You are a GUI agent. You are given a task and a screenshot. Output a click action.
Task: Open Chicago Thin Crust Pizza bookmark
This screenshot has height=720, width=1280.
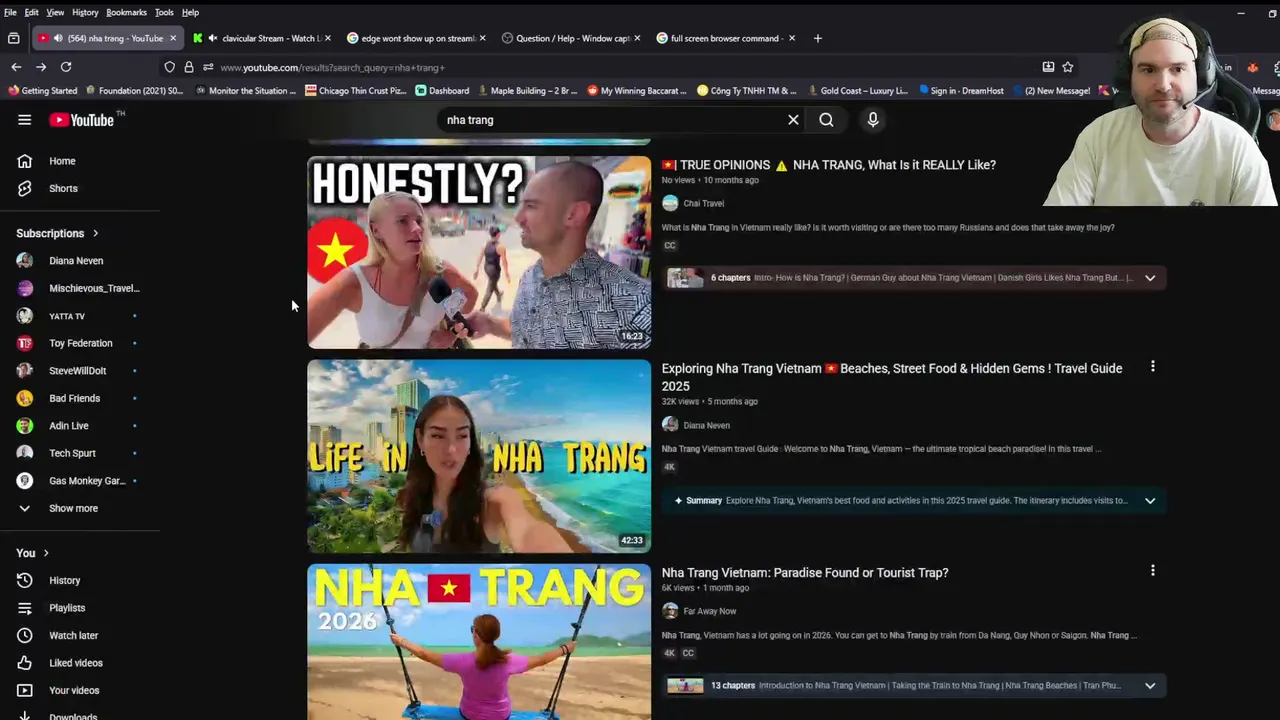pos(356,90)
